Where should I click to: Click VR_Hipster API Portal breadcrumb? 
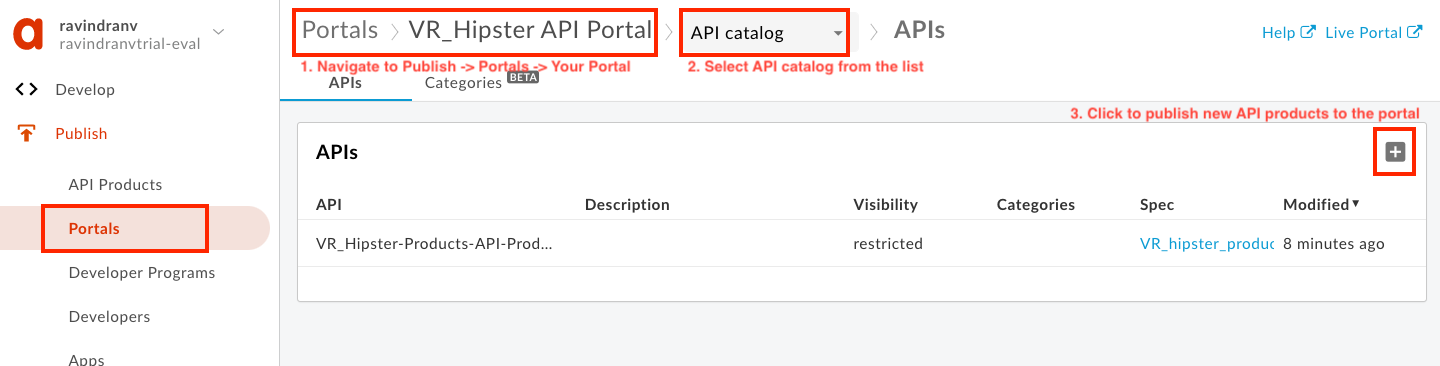[530, 30]
